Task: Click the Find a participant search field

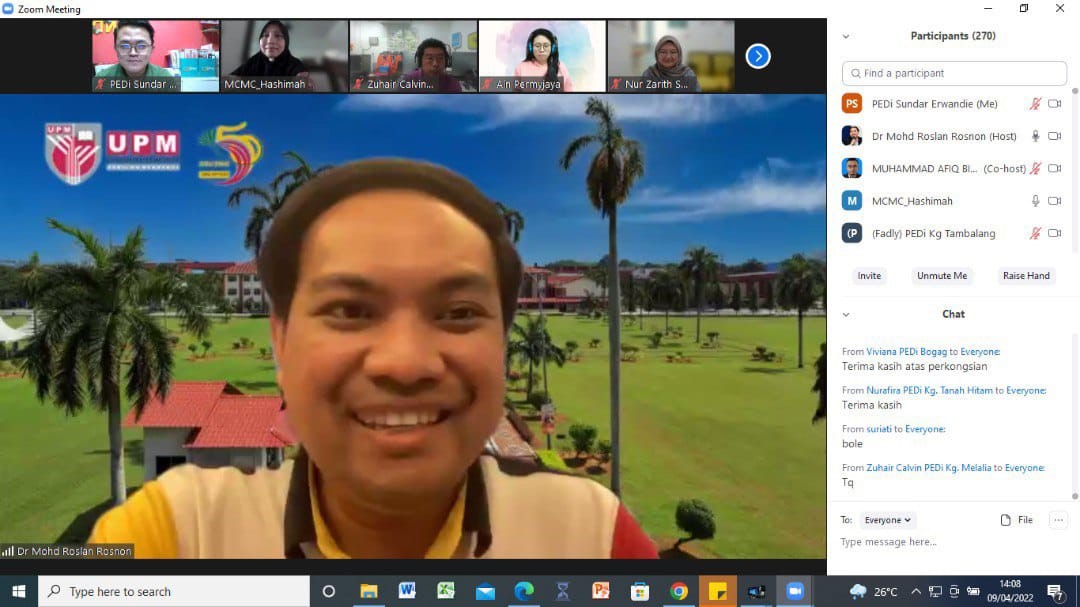Action: coord(955,73)
